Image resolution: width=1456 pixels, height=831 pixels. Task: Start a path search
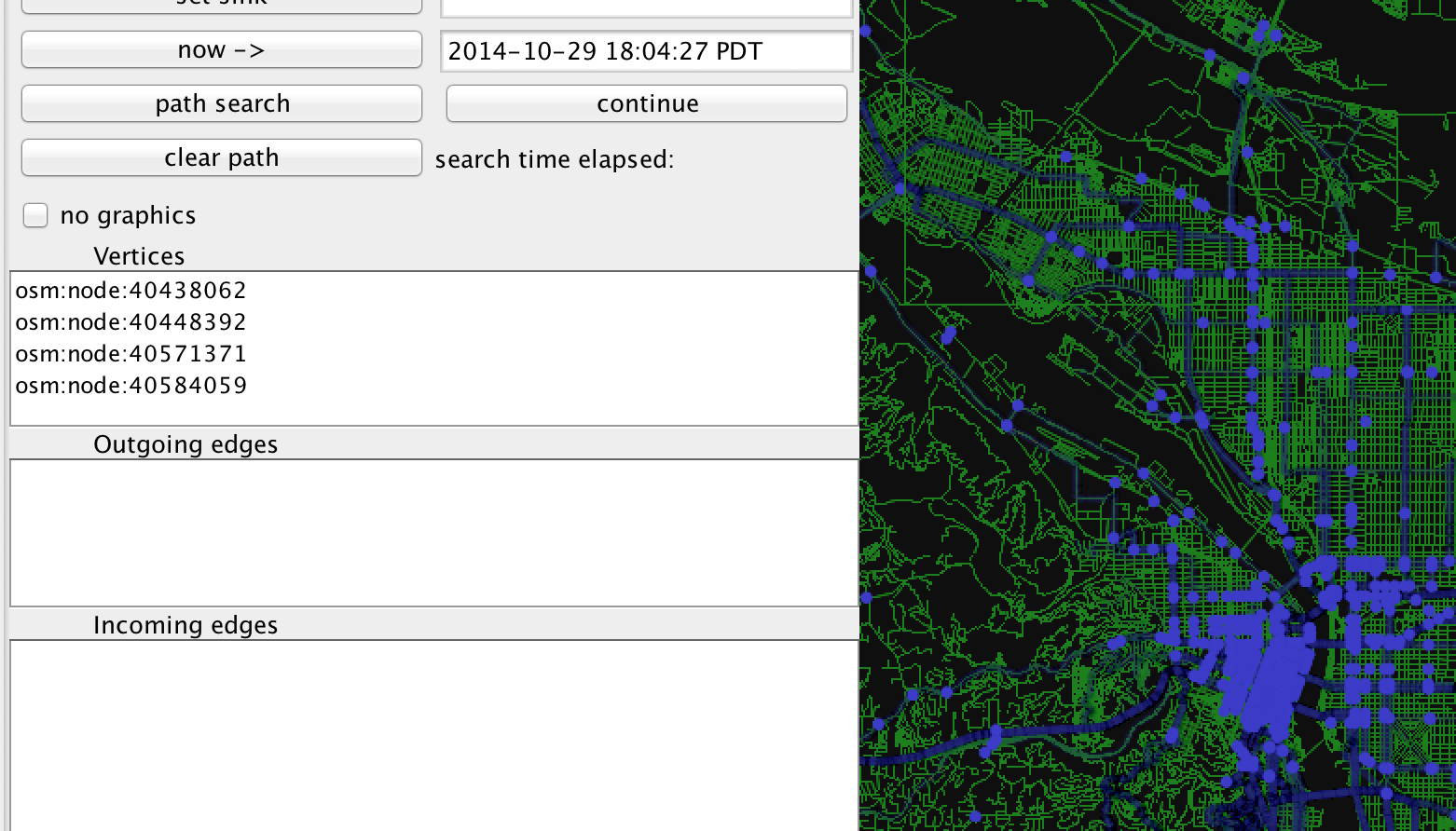(222, 103)
